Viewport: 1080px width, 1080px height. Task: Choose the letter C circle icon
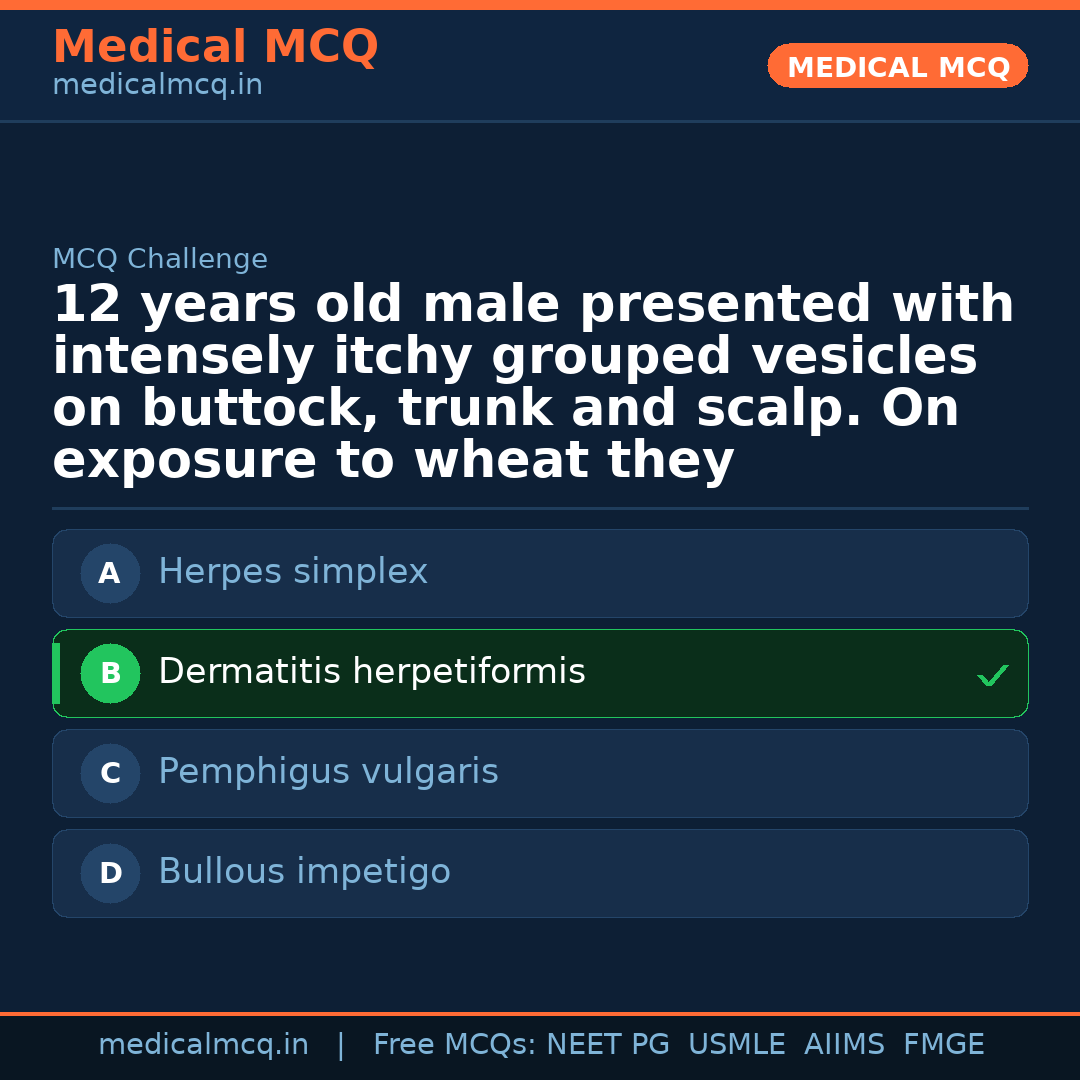click(x=110, y=774)
